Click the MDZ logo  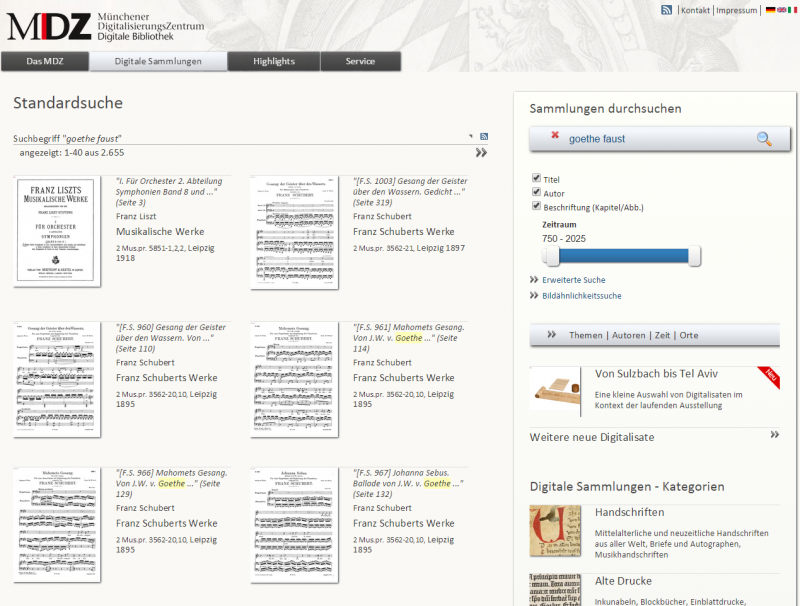(49, 27)
